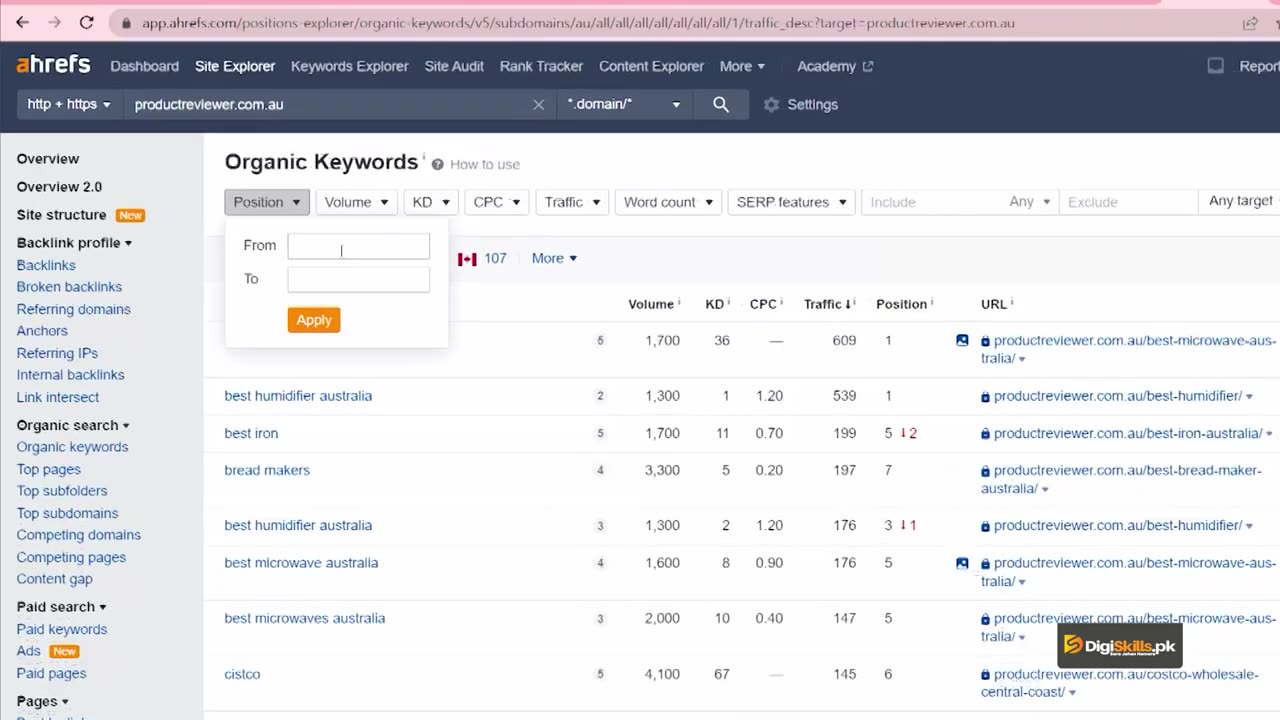Clear the domain field with the X icon

(x=538, y=104)
